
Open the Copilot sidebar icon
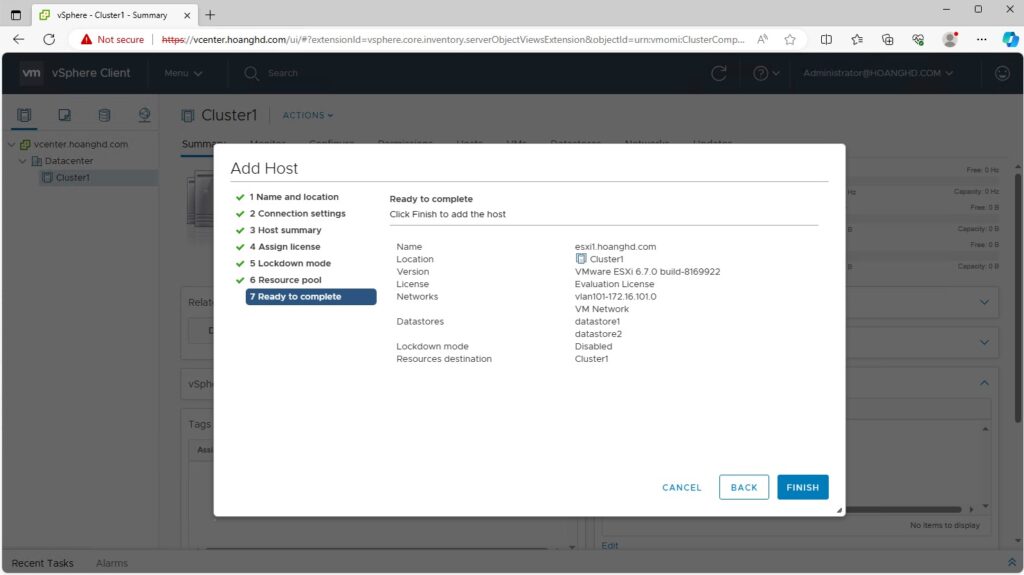pos(1010,39)
